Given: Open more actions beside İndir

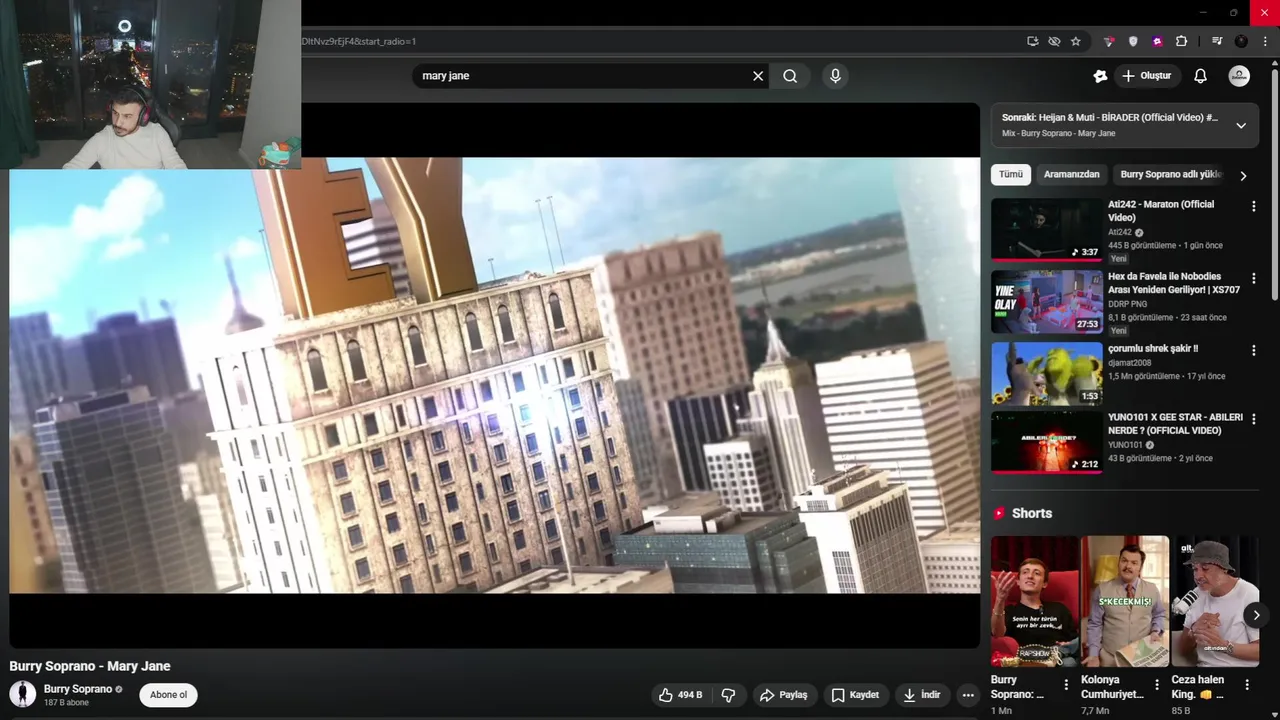Looking at the screenshot, I should (967, 695).
